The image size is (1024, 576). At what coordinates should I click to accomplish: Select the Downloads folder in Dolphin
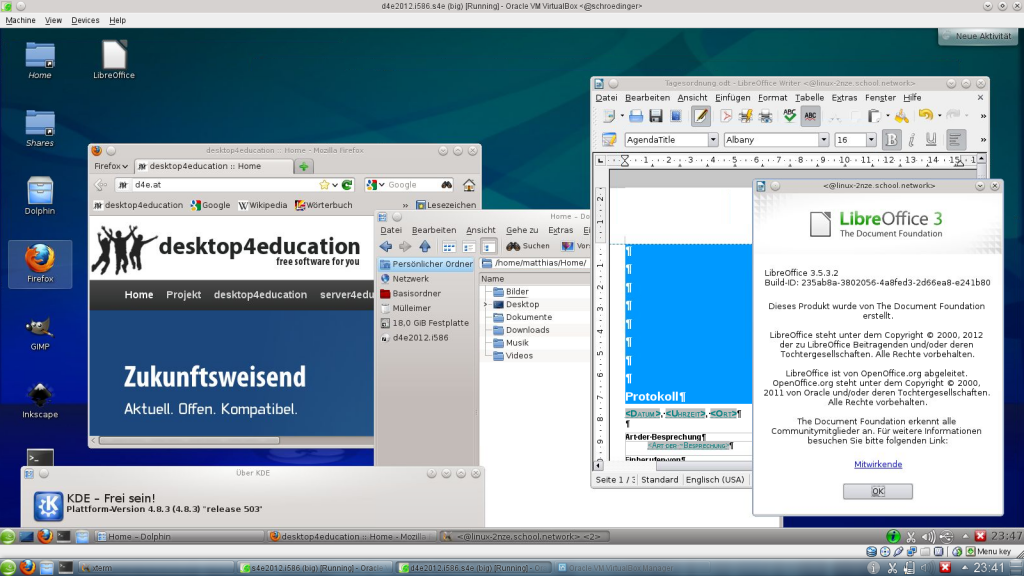(x=521, y=330)
